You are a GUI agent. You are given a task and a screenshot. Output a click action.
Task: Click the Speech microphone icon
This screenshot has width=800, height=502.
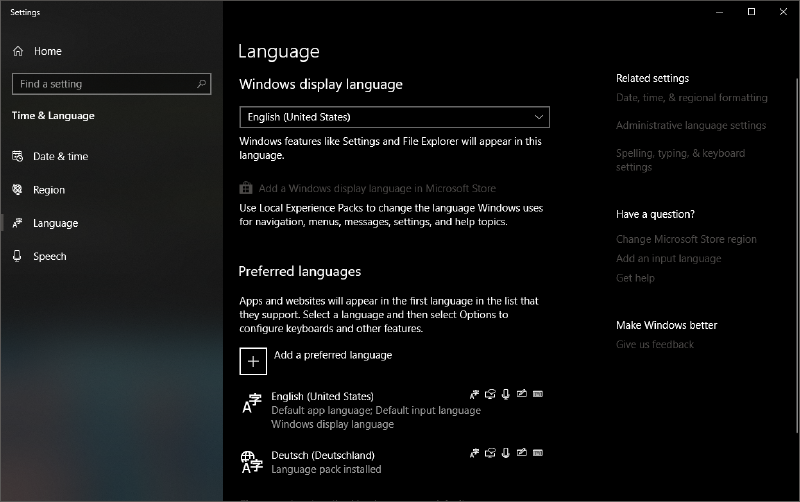[17, 256]
